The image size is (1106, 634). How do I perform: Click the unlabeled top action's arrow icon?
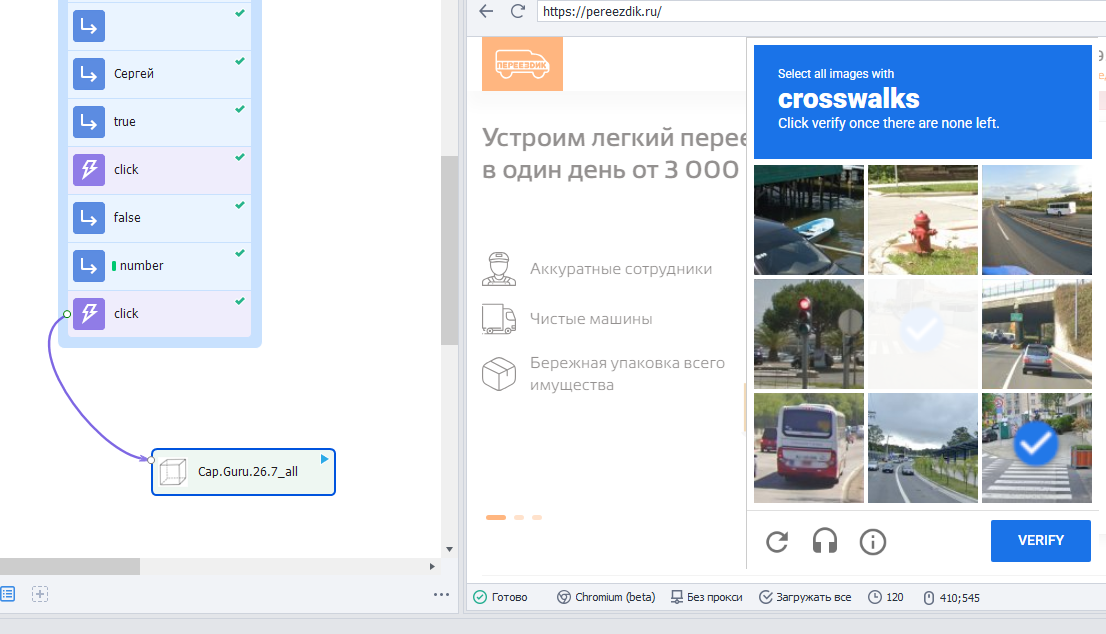[x=89, y=26]
